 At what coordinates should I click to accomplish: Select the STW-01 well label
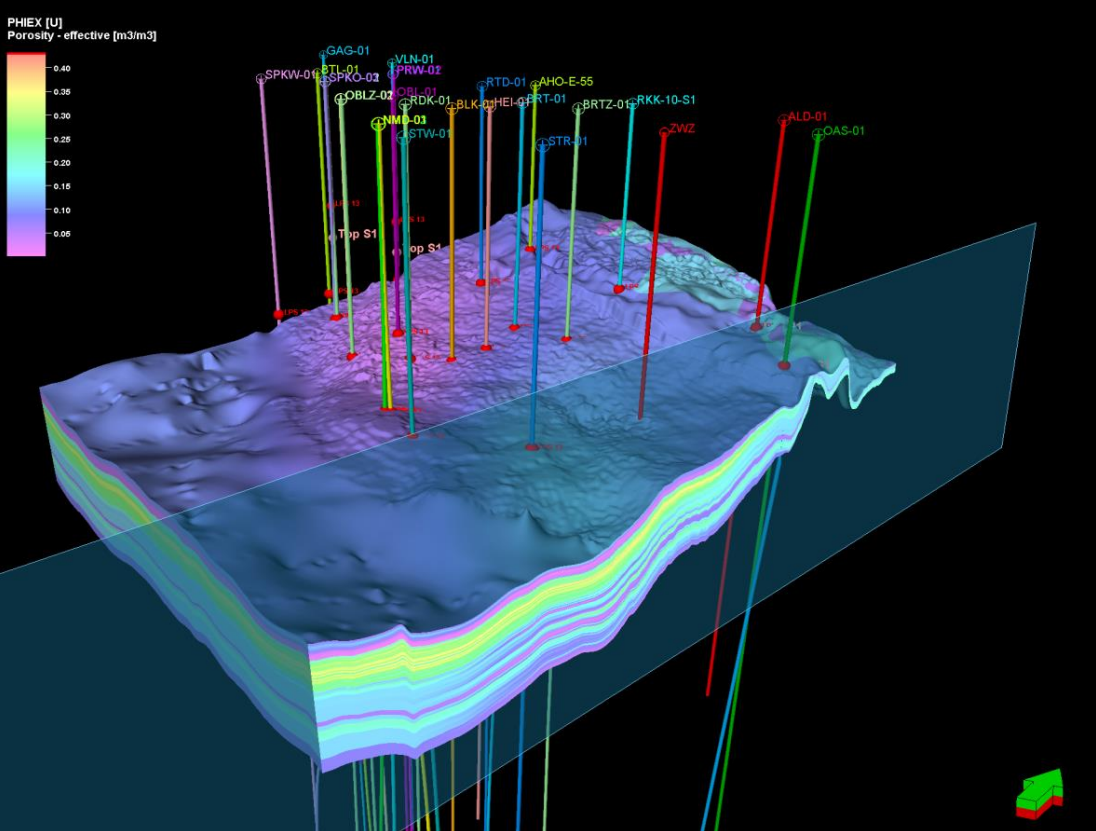tap(430, 133)
